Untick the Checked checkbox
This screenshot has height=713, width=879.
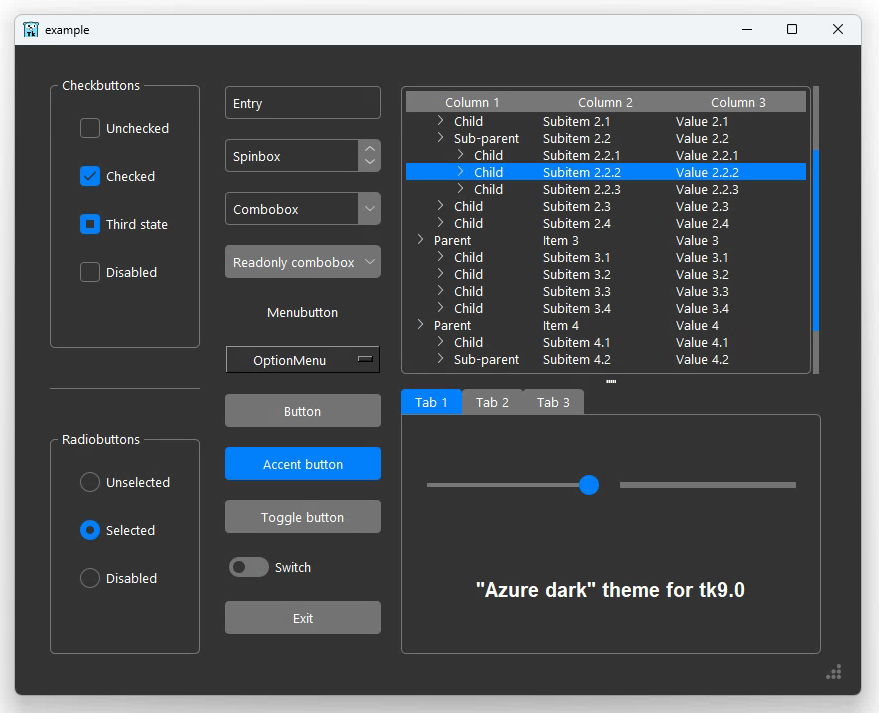[90, 176]
